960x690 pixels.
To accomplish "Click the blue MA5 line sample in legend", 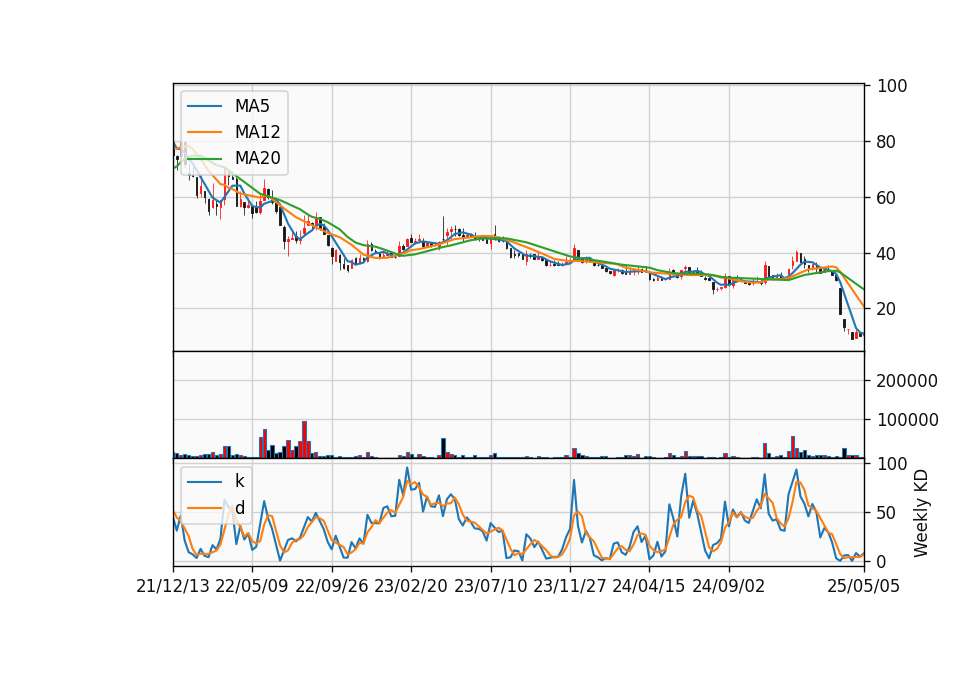I will [204, 106].
